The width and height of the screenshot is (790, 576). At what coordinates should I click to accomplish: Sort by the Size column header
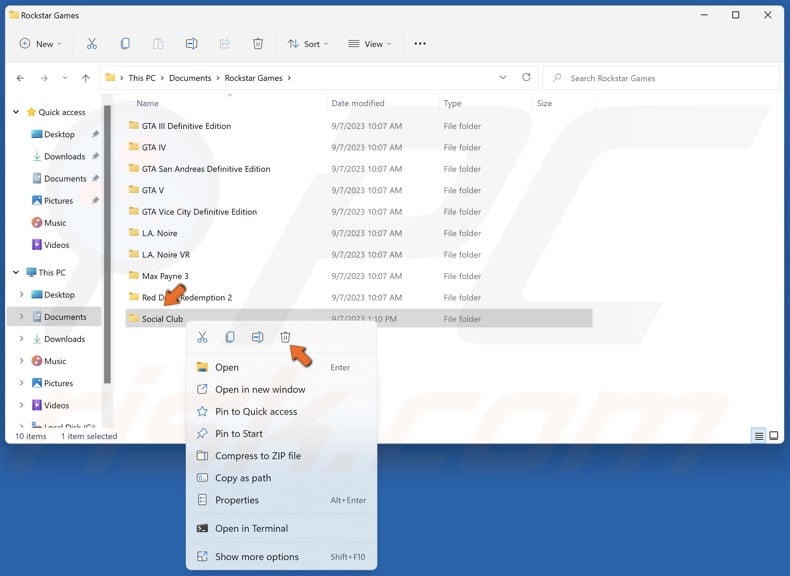pyautogui.click(x=544, y=103)
